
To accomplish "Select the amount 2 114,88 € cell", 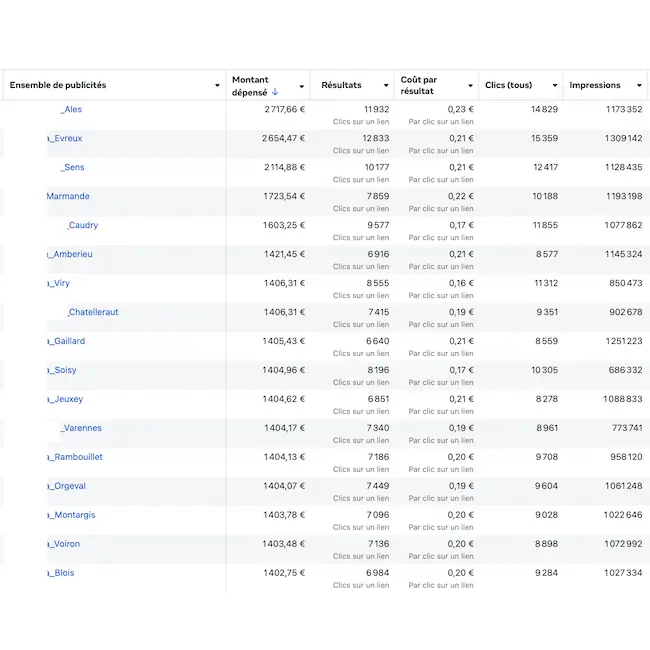I will 284,167.
